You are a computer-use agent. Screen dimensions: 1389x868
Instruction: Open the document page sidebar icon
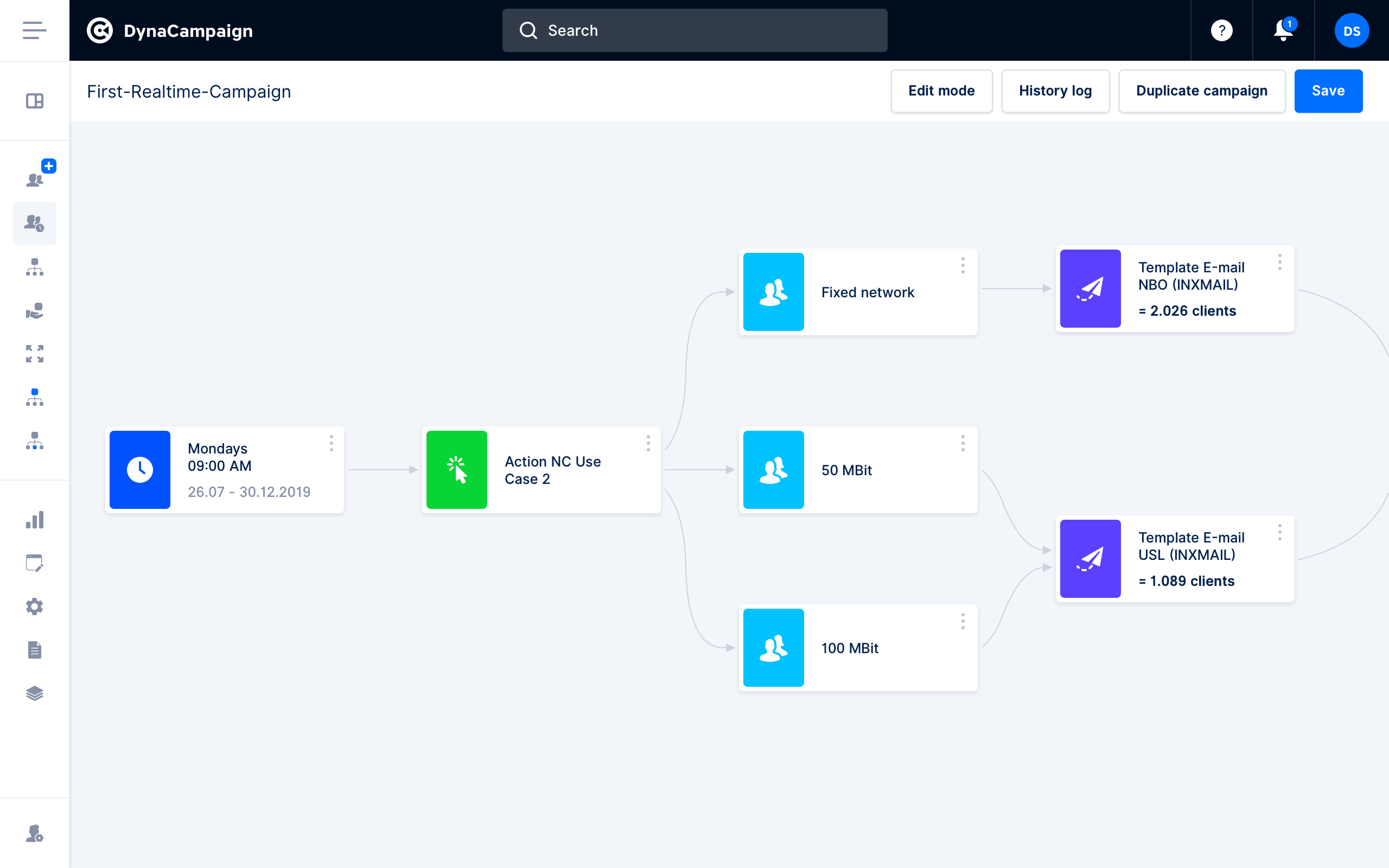34,650
